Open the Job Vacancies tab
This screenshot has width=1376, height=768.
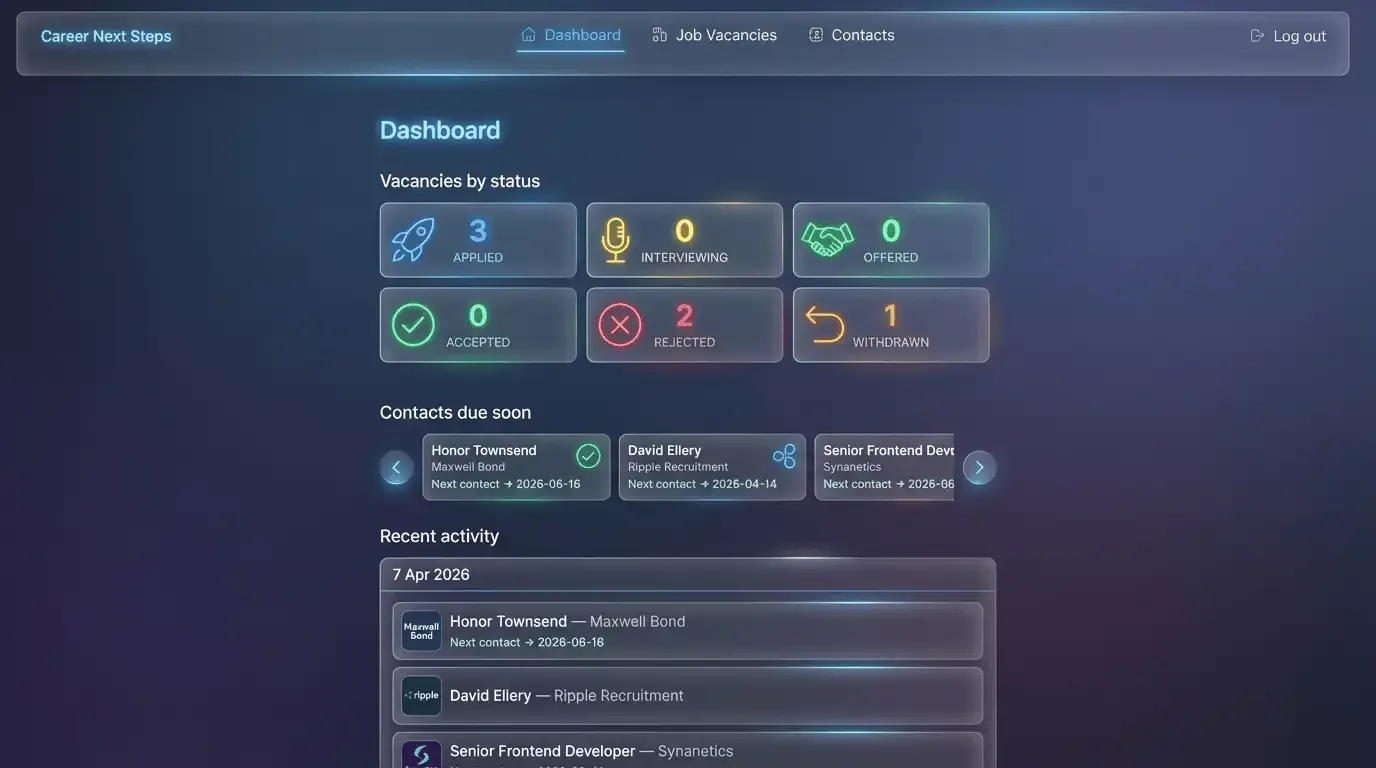pyautogui.click(x=714, y=35)
